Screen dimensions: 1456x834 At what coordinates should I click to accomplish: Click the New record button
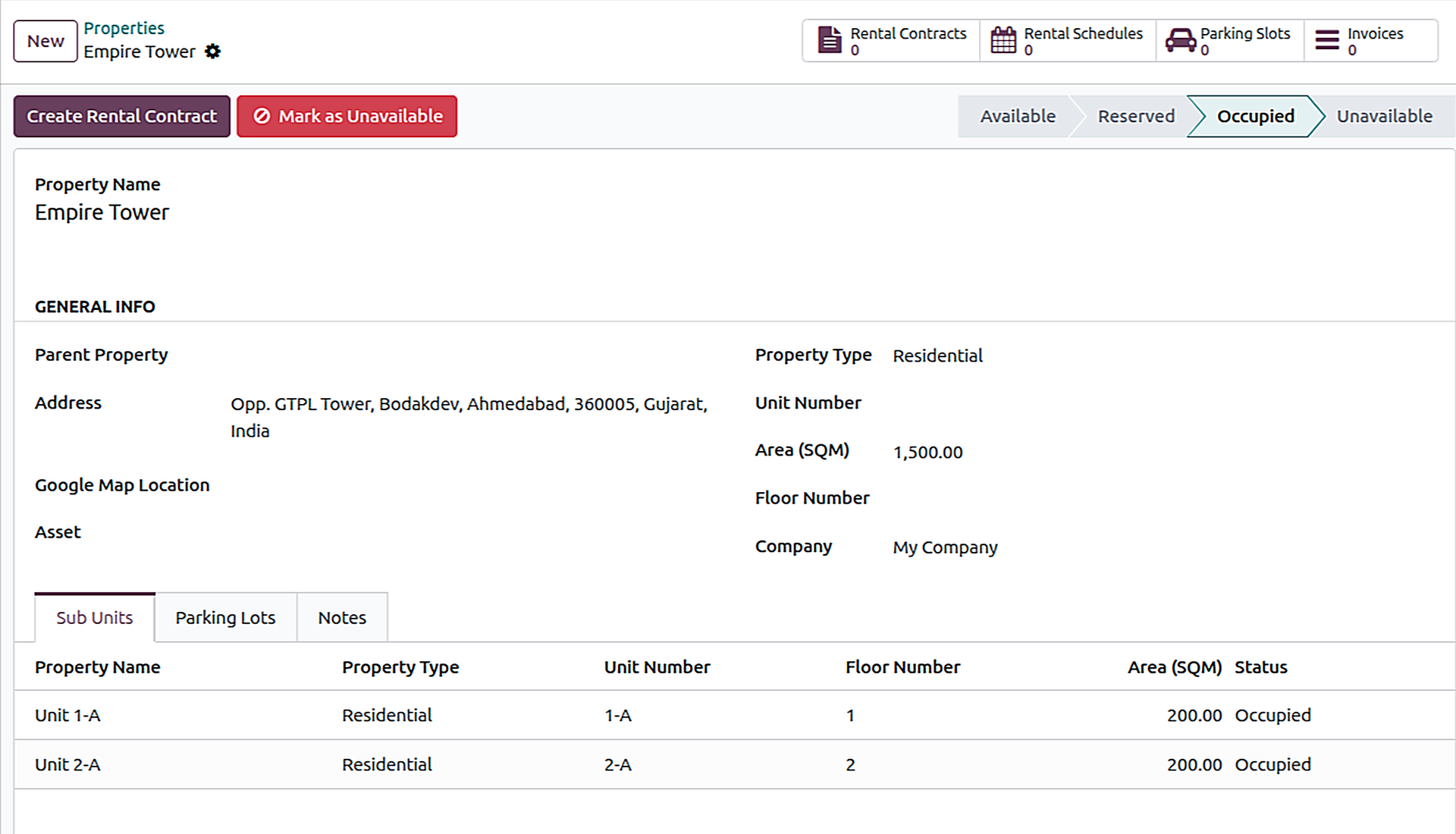45,41
